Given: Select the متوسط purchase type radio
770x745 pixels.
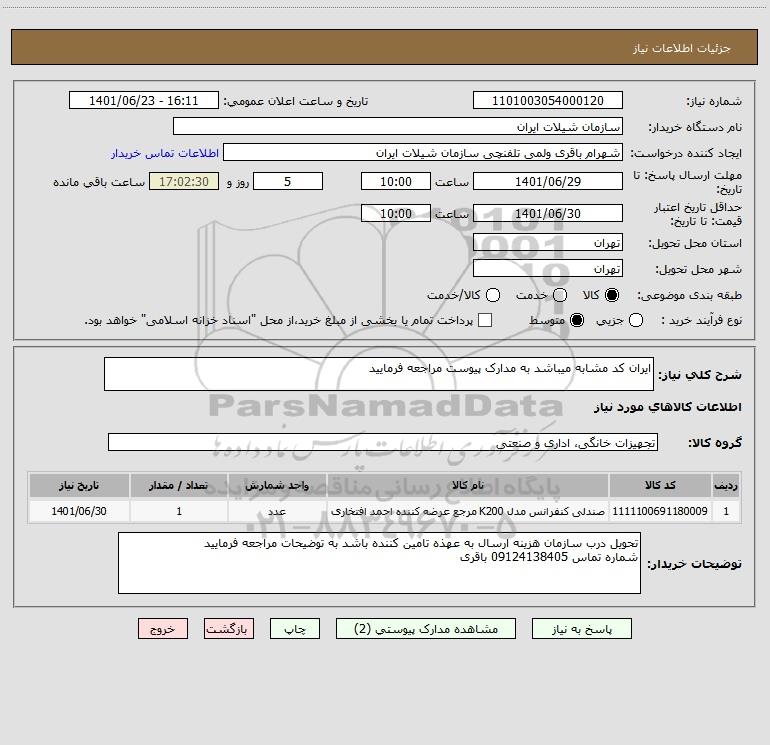Looking at the screenshot, I should [x=577, y=321].
